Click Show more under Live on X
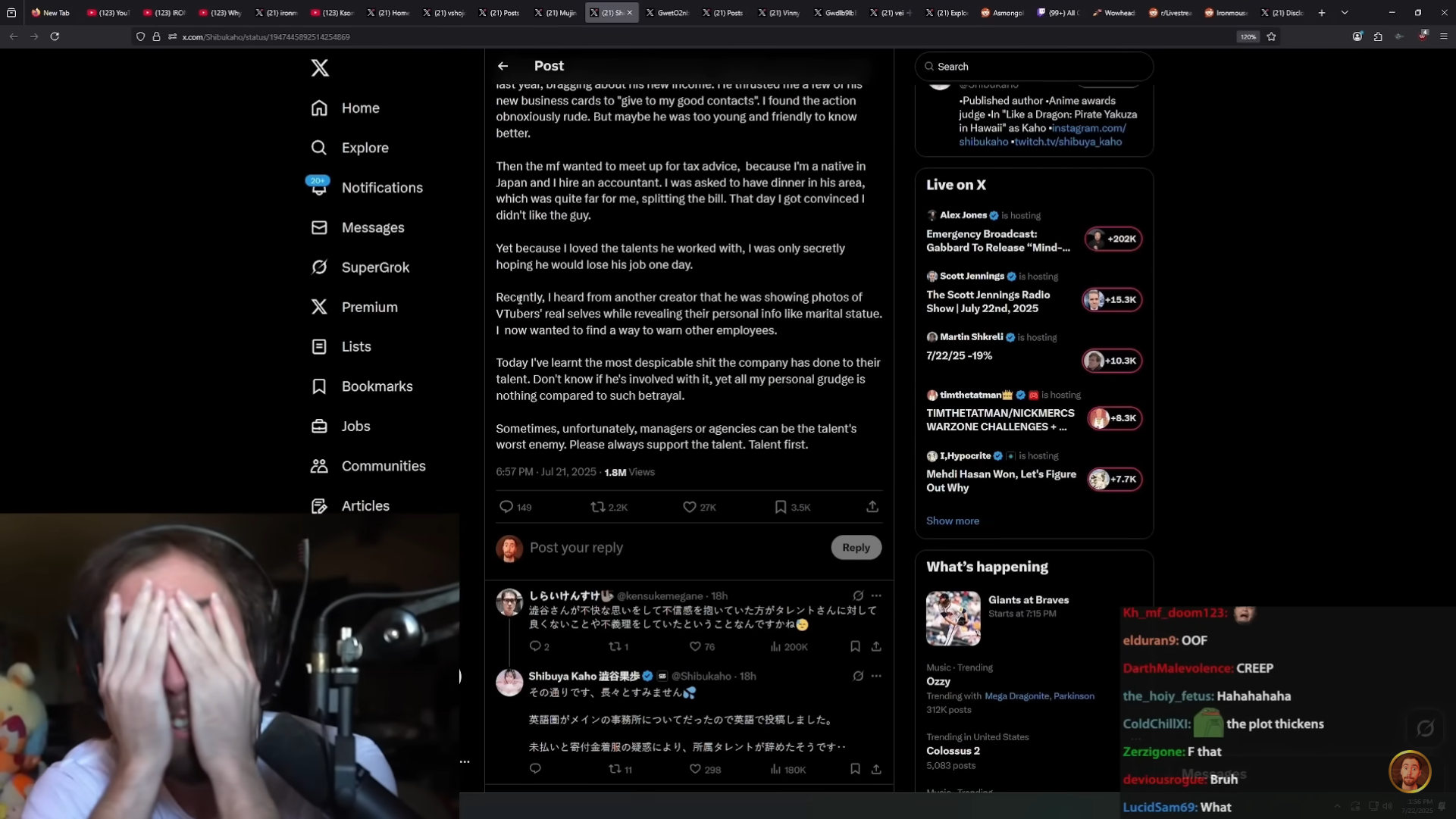The width and height of the screenshot is (1456, 819). [952, 520]
